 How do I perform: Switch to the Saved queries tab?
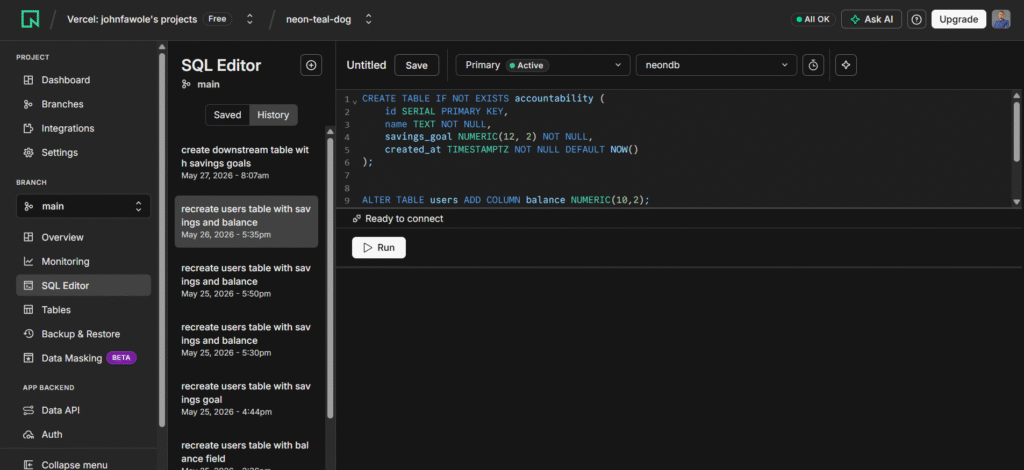[x=227, y=115]
